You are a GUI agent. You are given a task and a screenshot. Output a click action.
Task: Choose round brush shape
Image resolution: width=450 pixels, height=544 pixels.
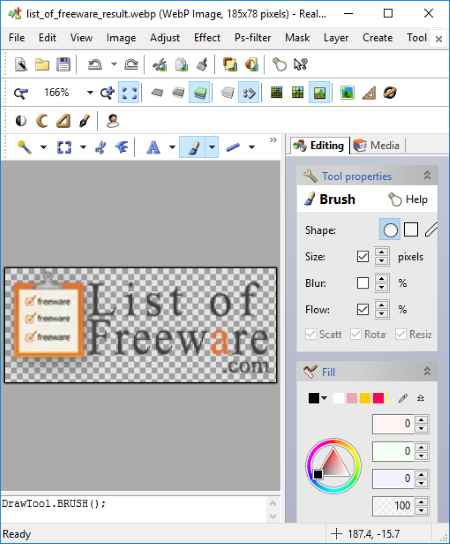click(390, 230)
